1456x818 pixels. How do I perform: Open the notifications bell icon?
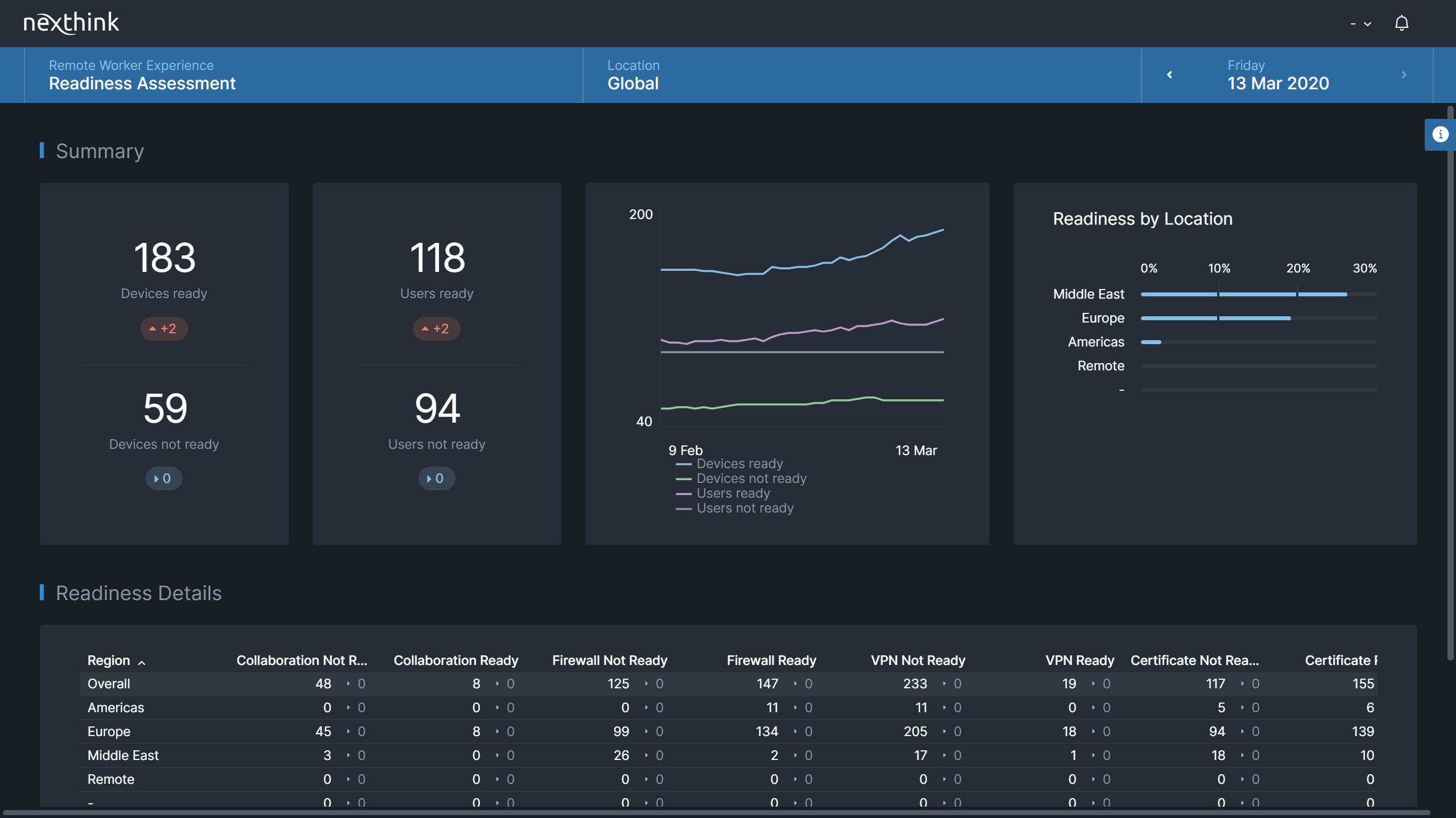(1401, 23)
